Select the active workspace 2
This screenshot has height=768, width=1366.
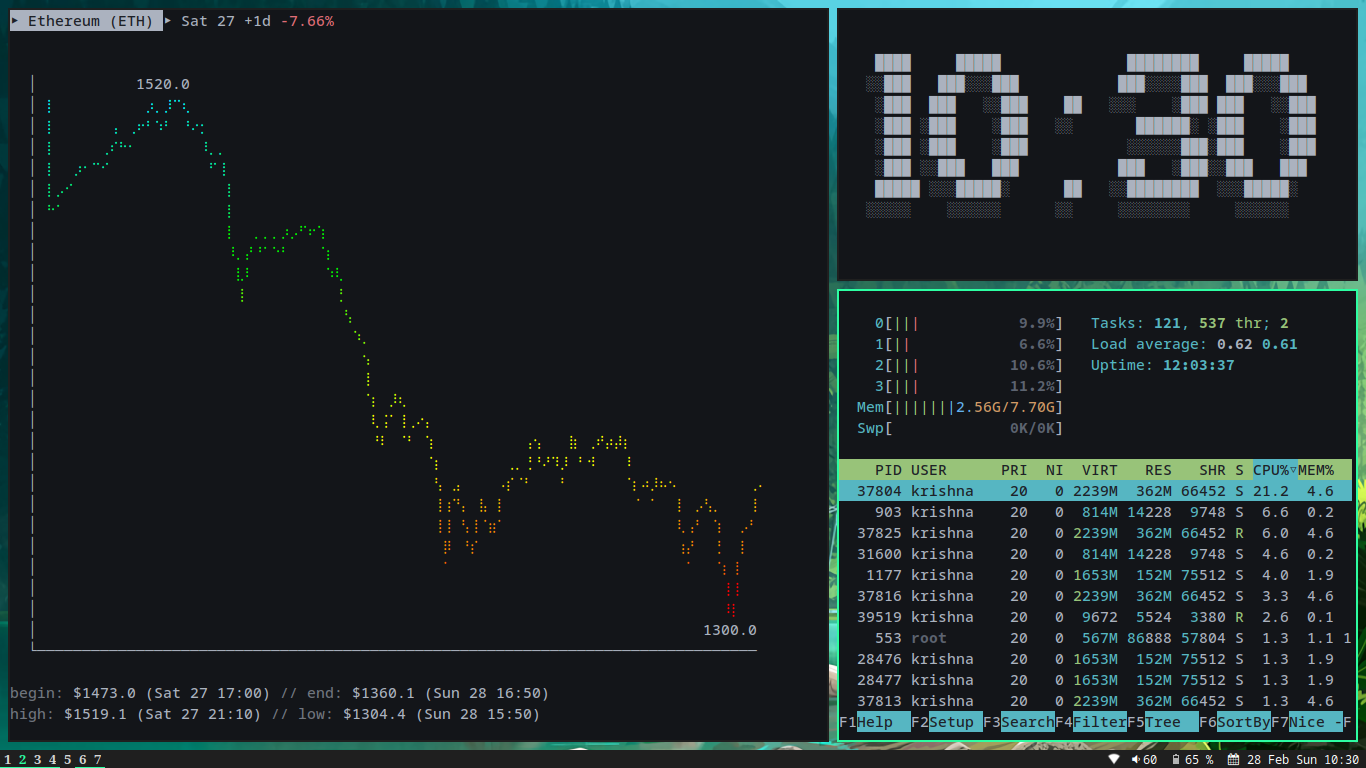tap(22, 760)
